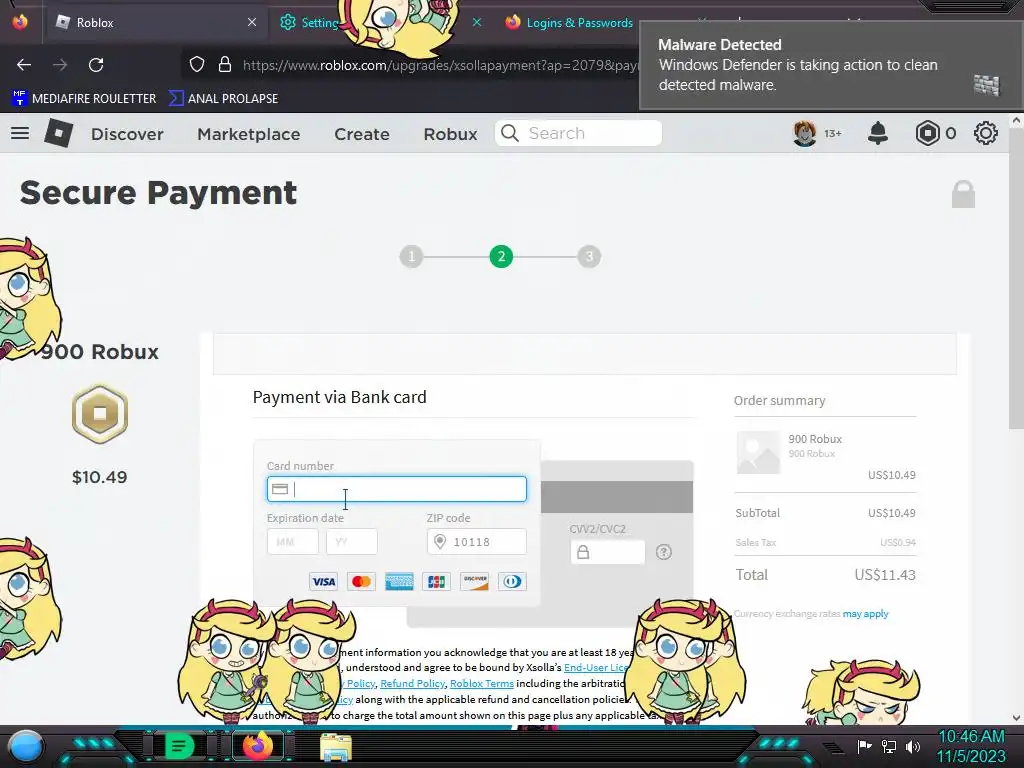Click in the Card number field
The image size is (1024, 768).
tap(396, 489)
